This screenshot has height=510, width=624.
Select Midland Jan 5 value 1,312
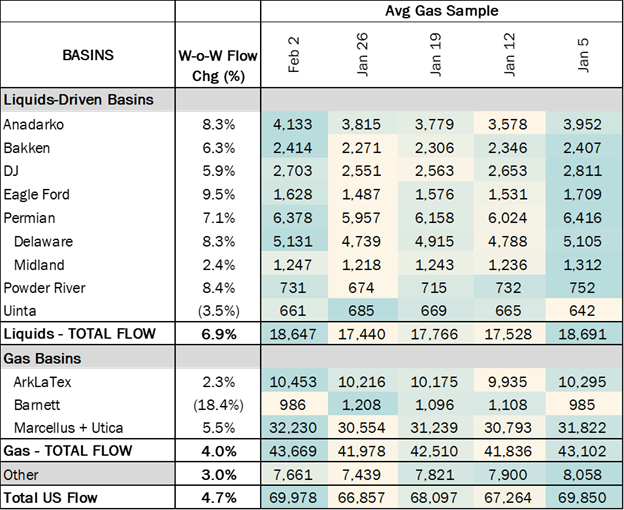coord(582,265)
